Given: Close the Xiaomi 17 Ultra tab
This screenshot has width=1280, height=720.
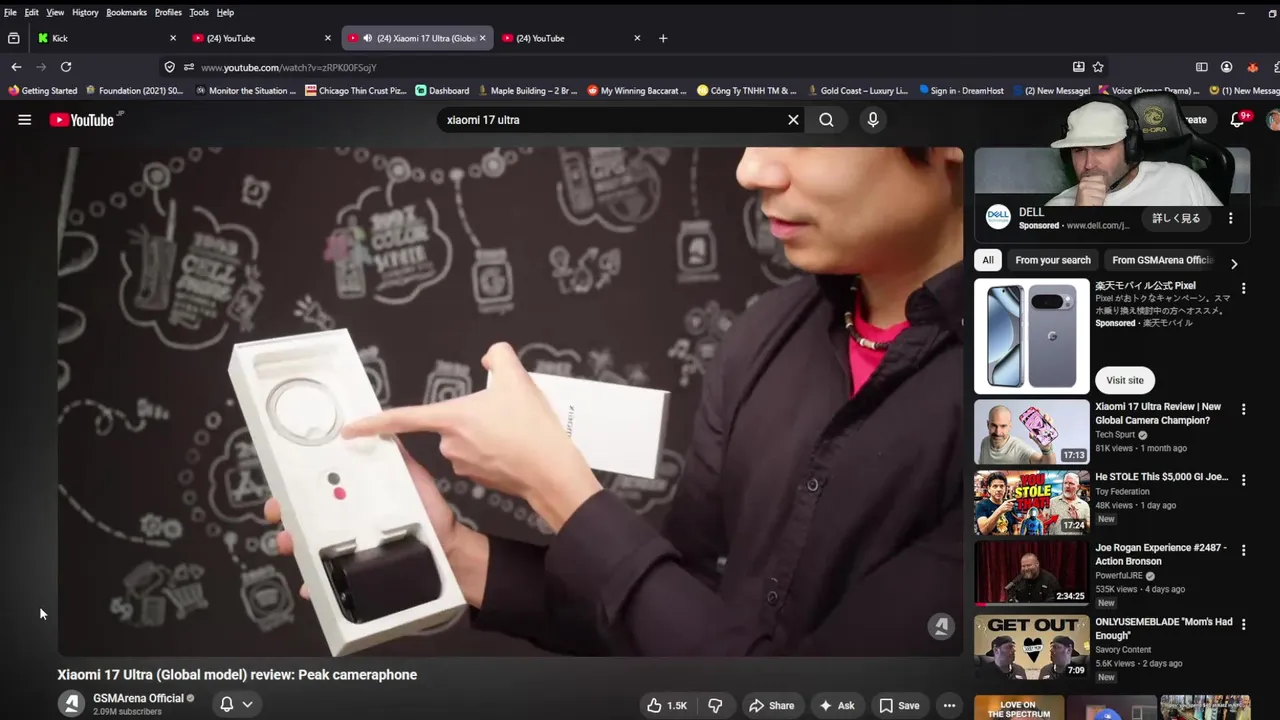Looking at the screenshot, I should point(482,38).
